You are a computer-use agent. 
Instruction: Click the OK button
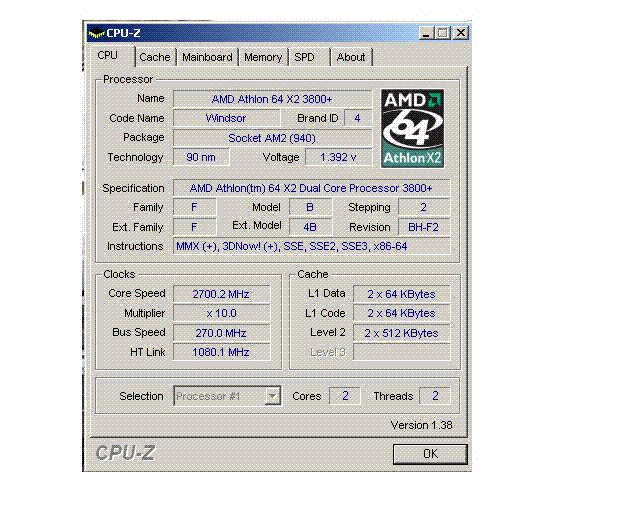click(x=430, y=454)
